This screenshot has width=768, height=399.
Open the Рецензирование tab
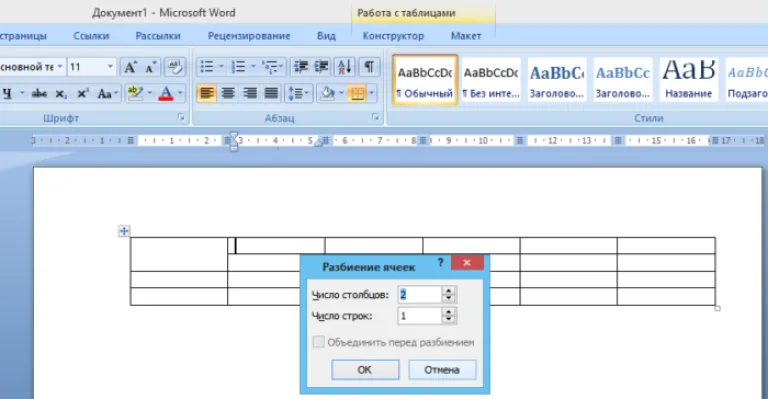coord(249,36)
